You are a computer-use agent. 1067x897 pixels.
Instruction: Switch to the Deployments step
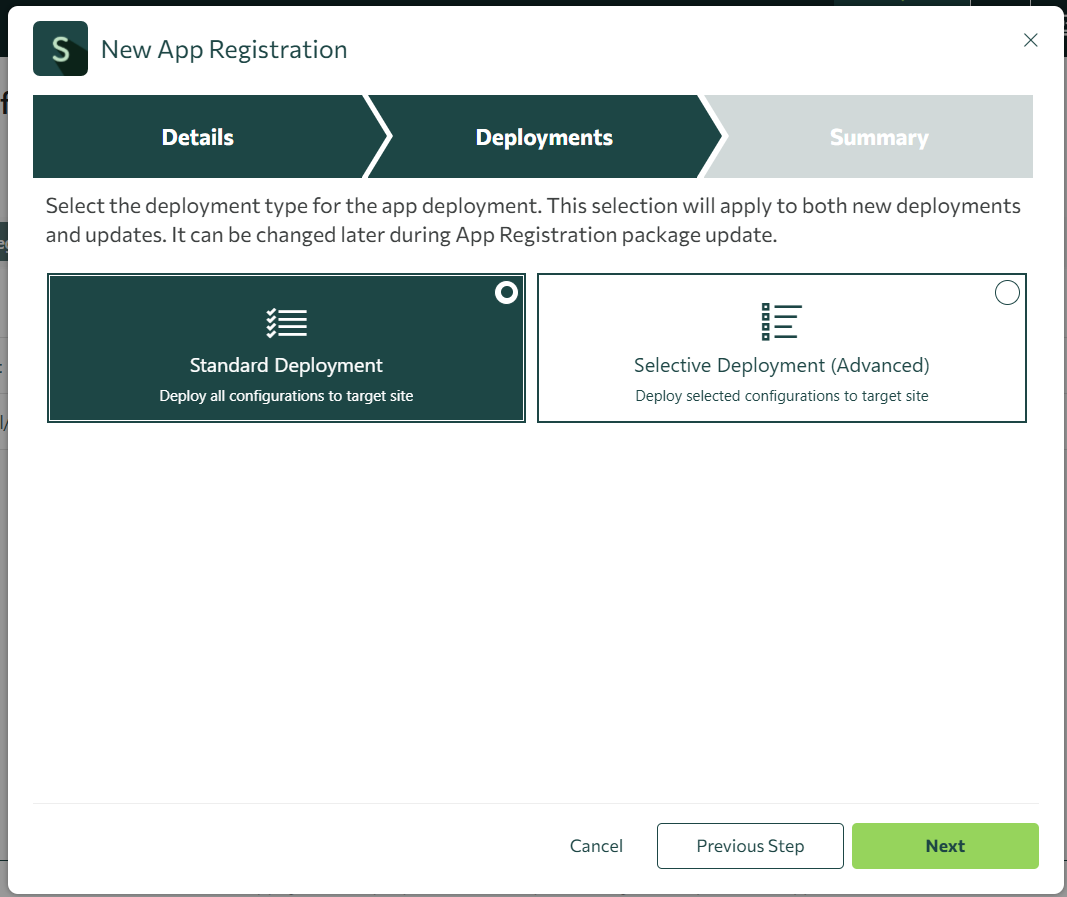pos(544,137)
